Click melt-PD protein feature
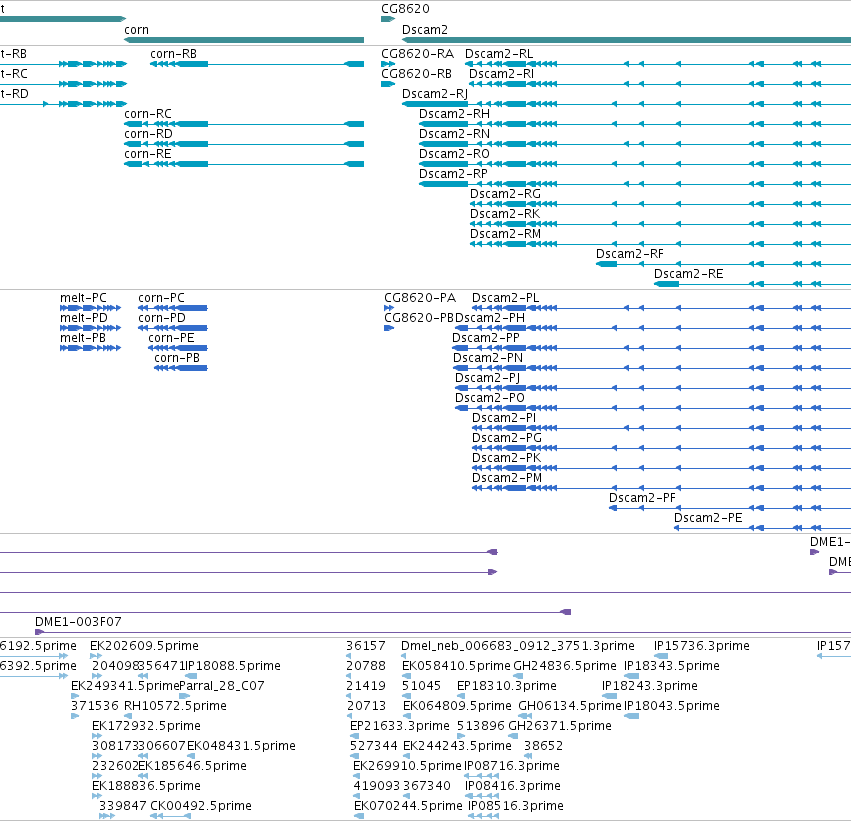The image size is (851, 821). click(x=84, y=319)
